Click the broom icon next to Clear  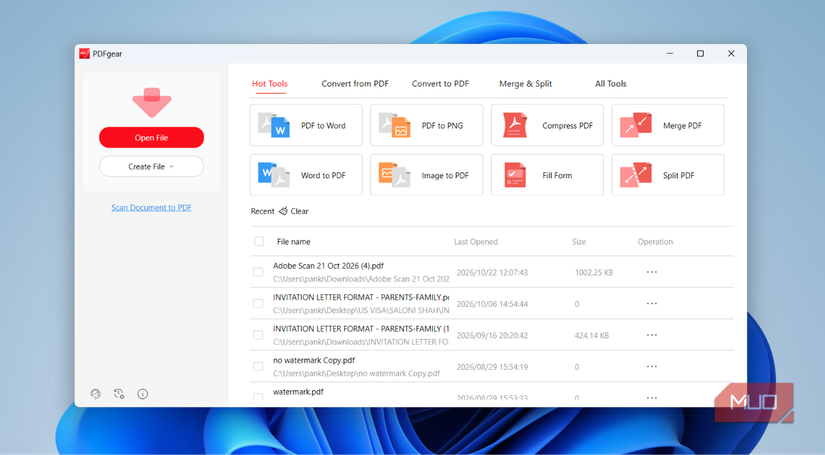coord(283,211)
